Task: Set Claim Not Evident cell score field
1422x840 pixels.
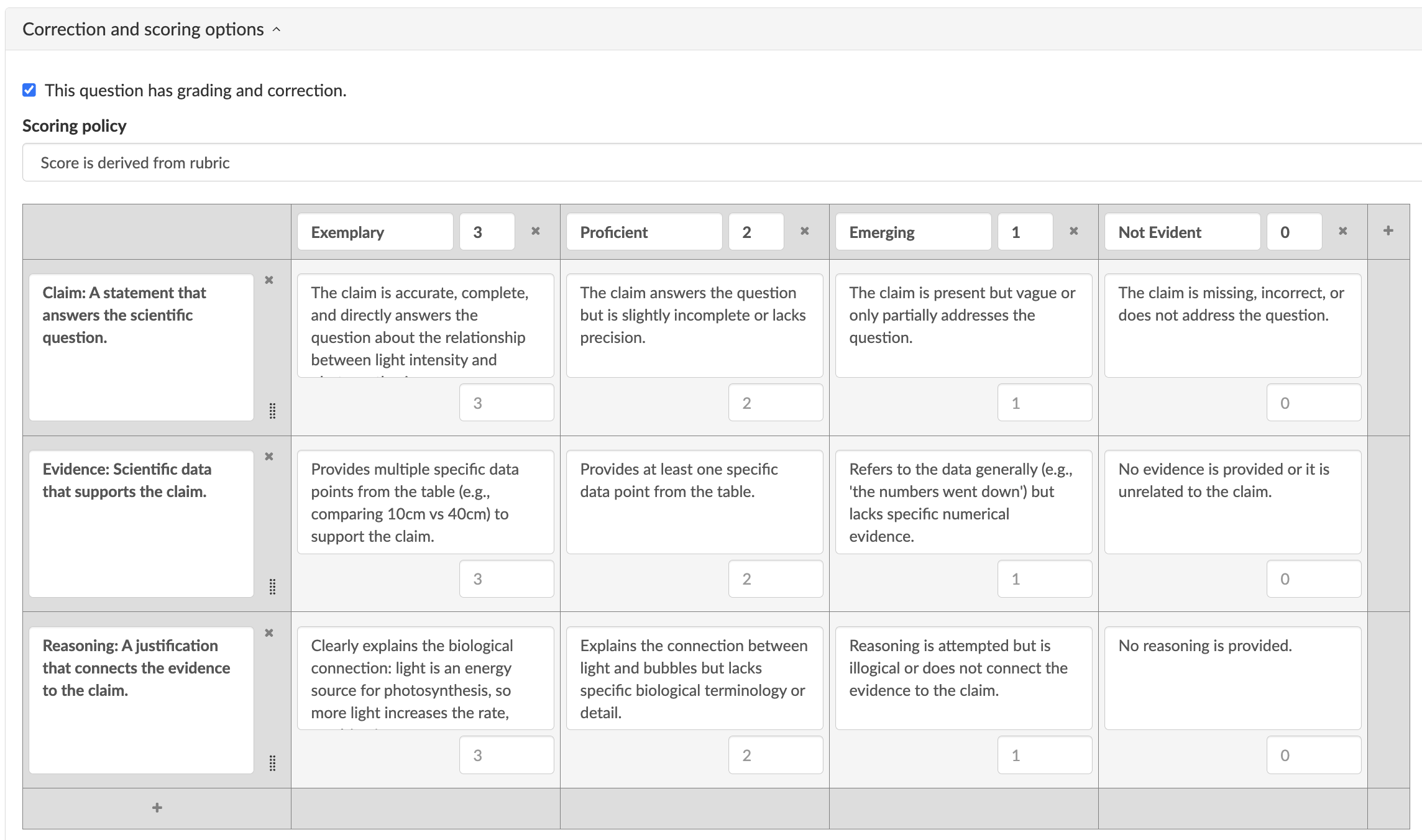Action: coord(1314,403)
